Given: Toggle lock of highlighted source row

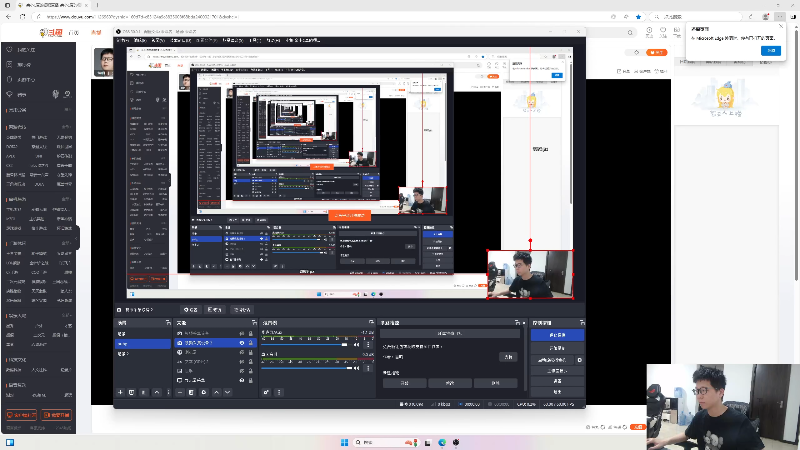Looking at the screenshot, I should tap(251, 343).
